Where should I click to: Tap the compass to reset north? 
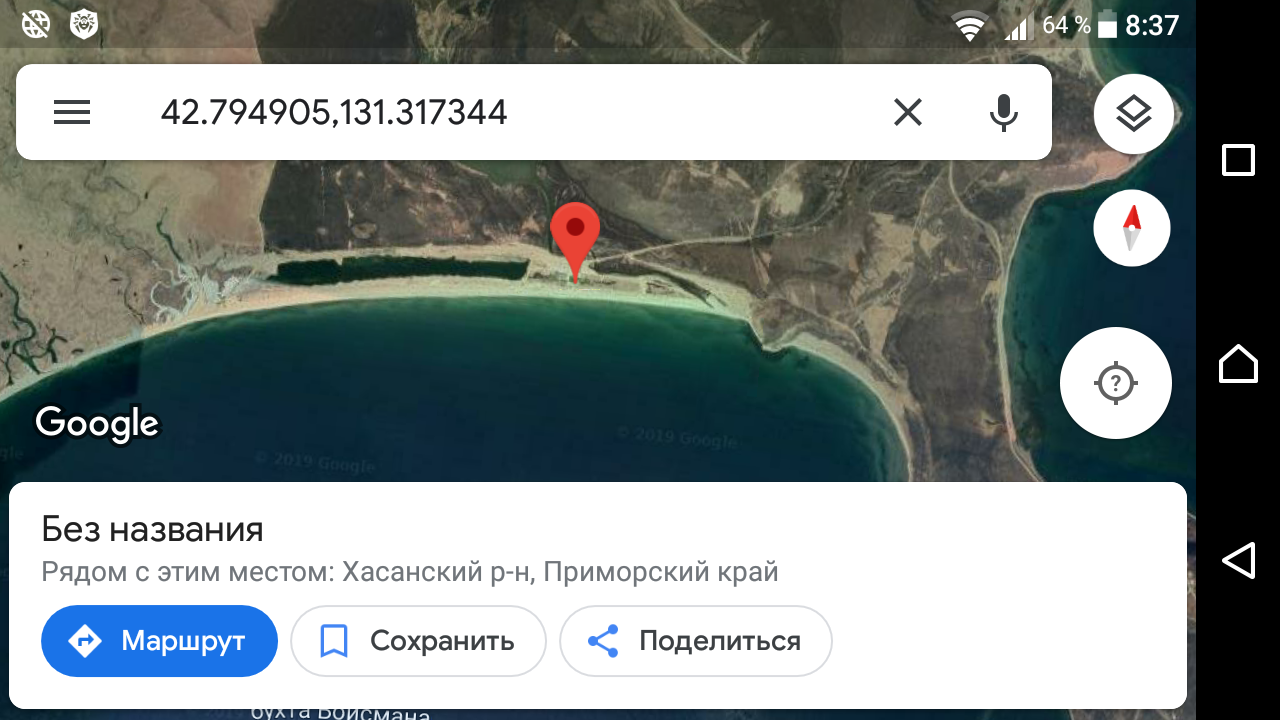coord(1132,228)
